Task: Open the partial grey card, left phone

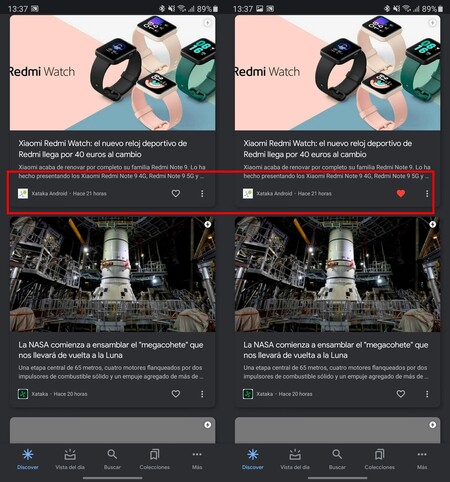Action: (x=112, y=430)
